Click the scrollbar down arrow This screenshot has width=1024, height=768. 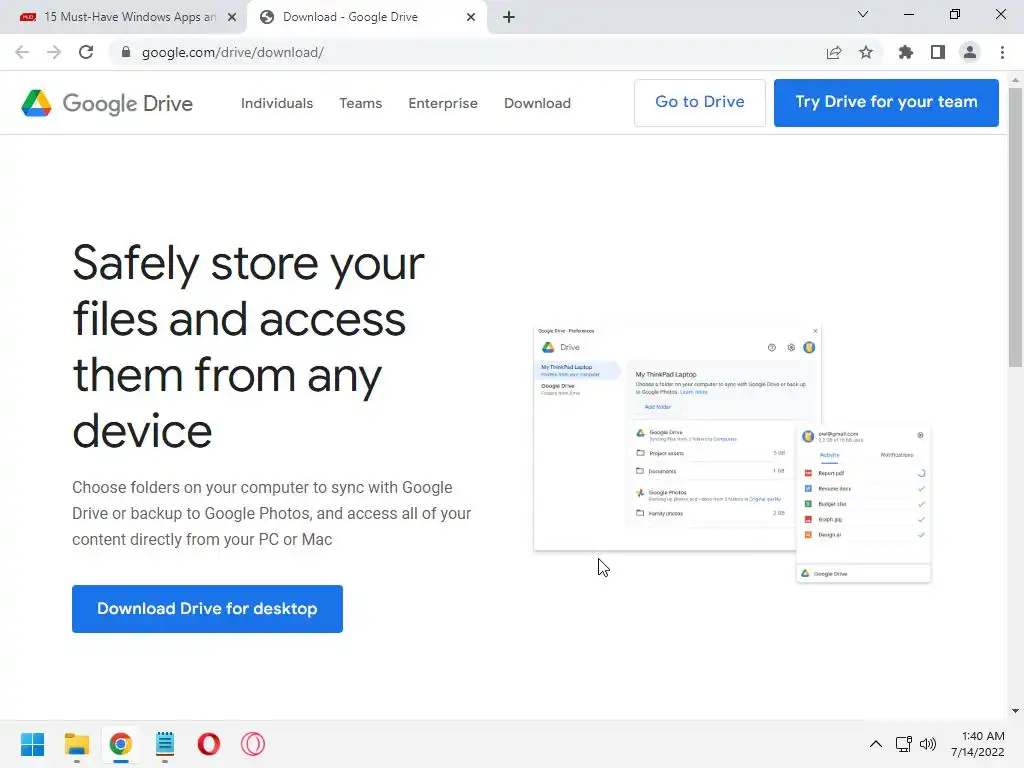[x=1015, y=711]
